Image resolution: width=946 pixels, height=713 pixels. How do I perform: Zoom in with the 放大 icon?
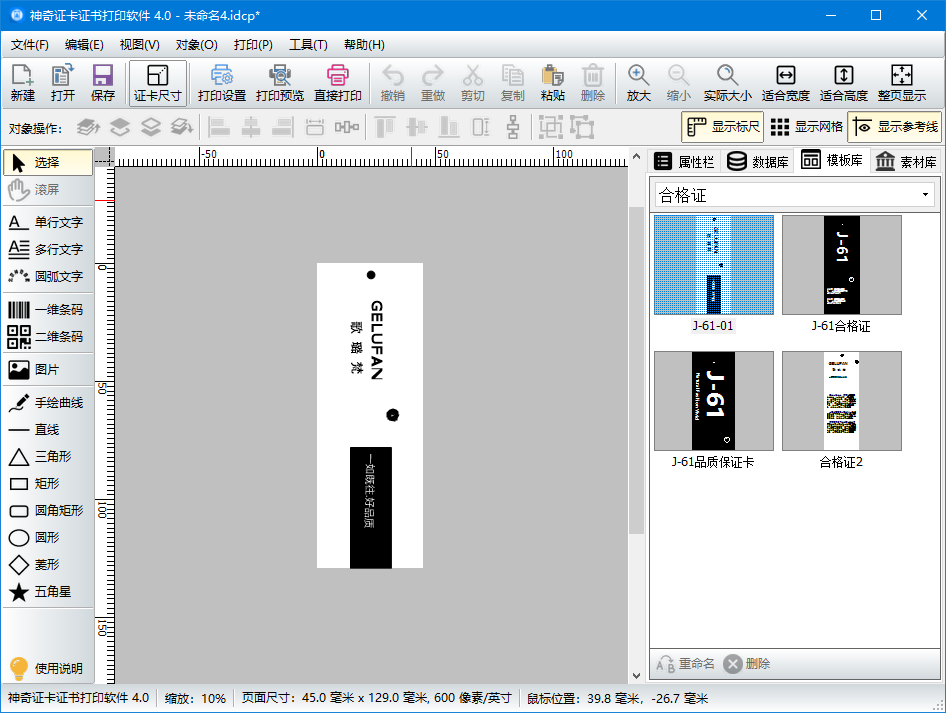(x=638, y=83)
